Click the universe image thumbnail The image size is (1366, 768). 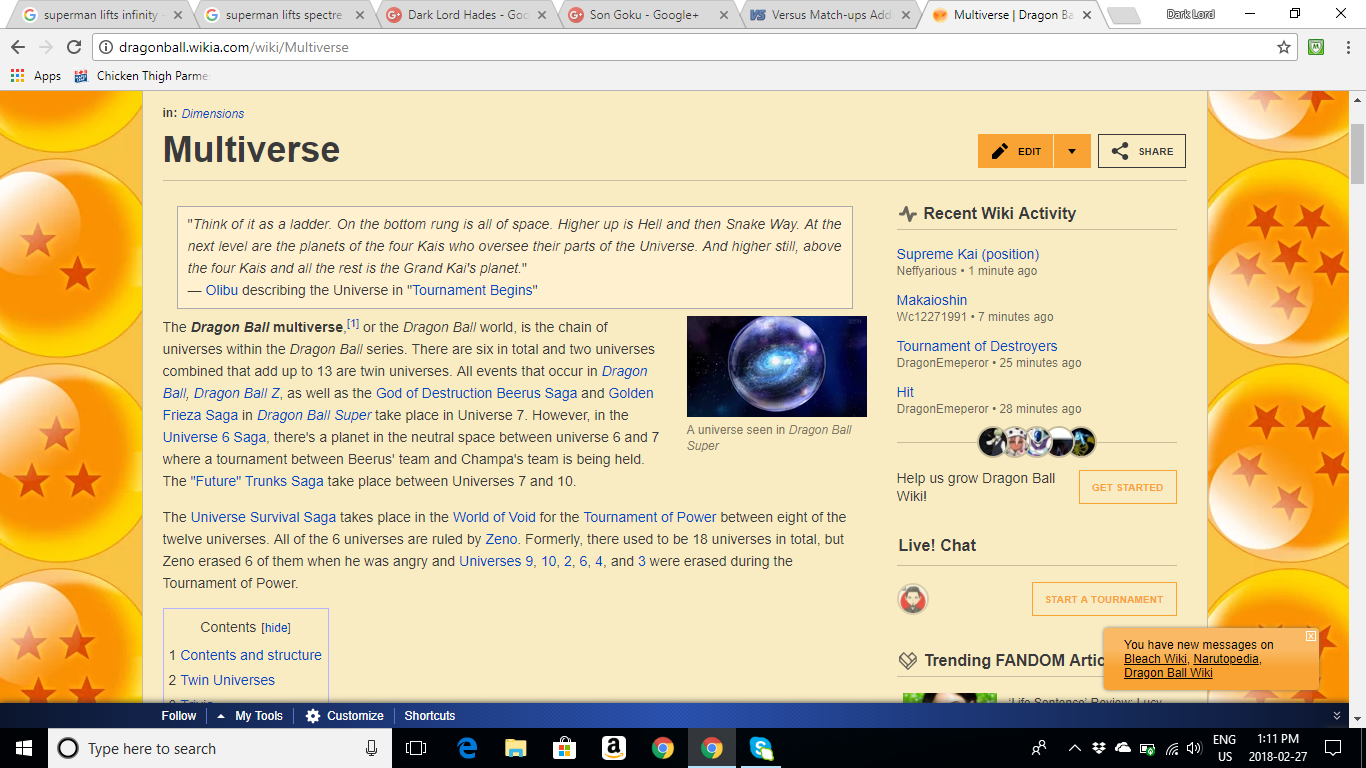(776, 366)
